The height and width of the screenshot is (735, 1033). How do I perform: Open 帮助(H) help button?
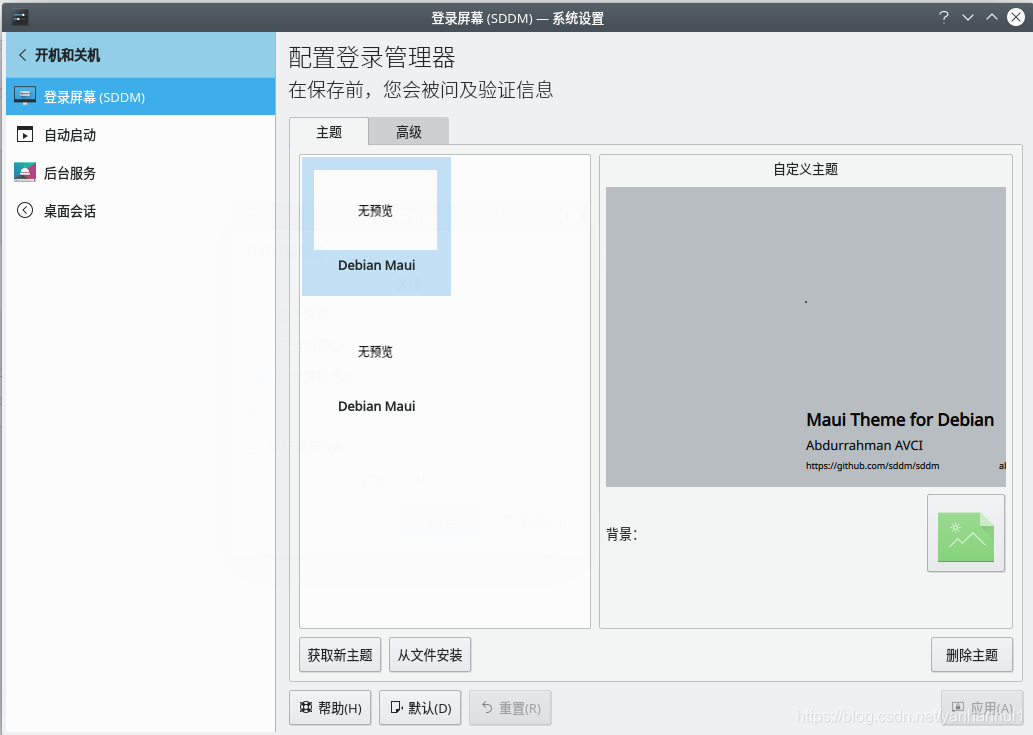pos(330,707)
